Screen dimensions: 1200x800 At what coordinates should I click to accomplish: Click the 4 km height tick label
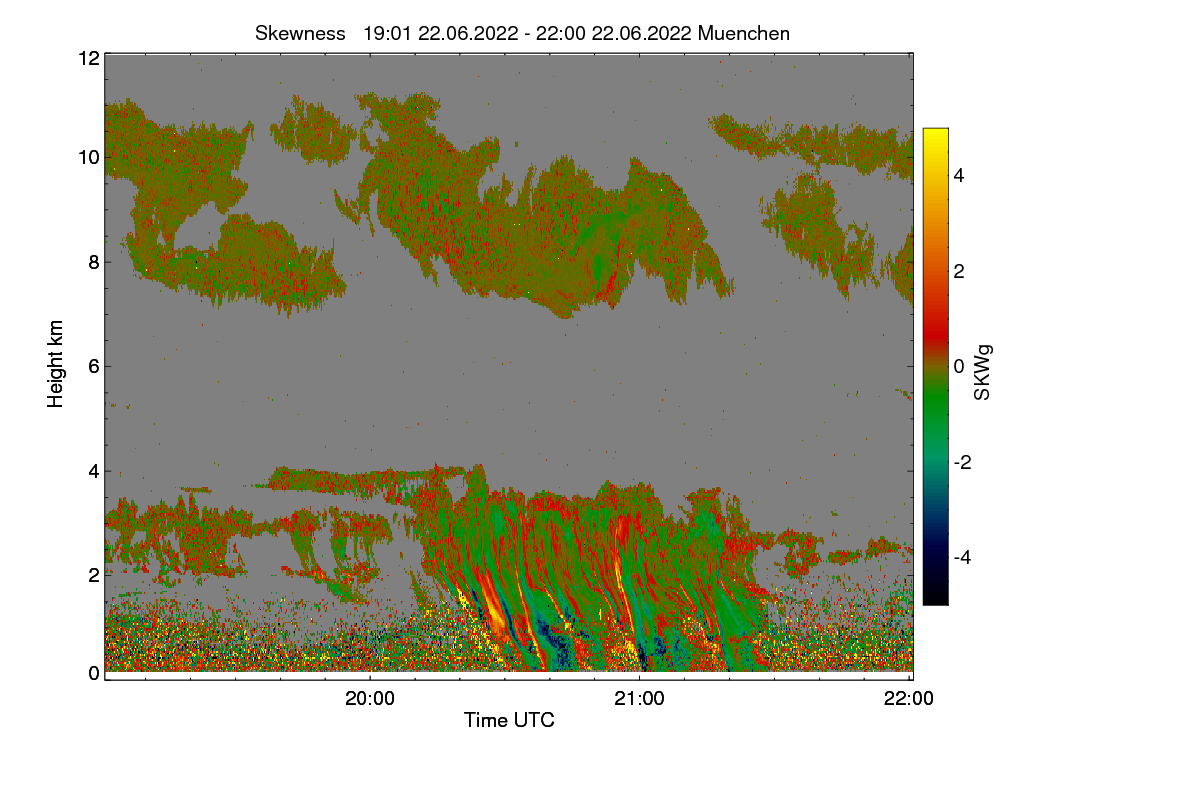[94, 470]
